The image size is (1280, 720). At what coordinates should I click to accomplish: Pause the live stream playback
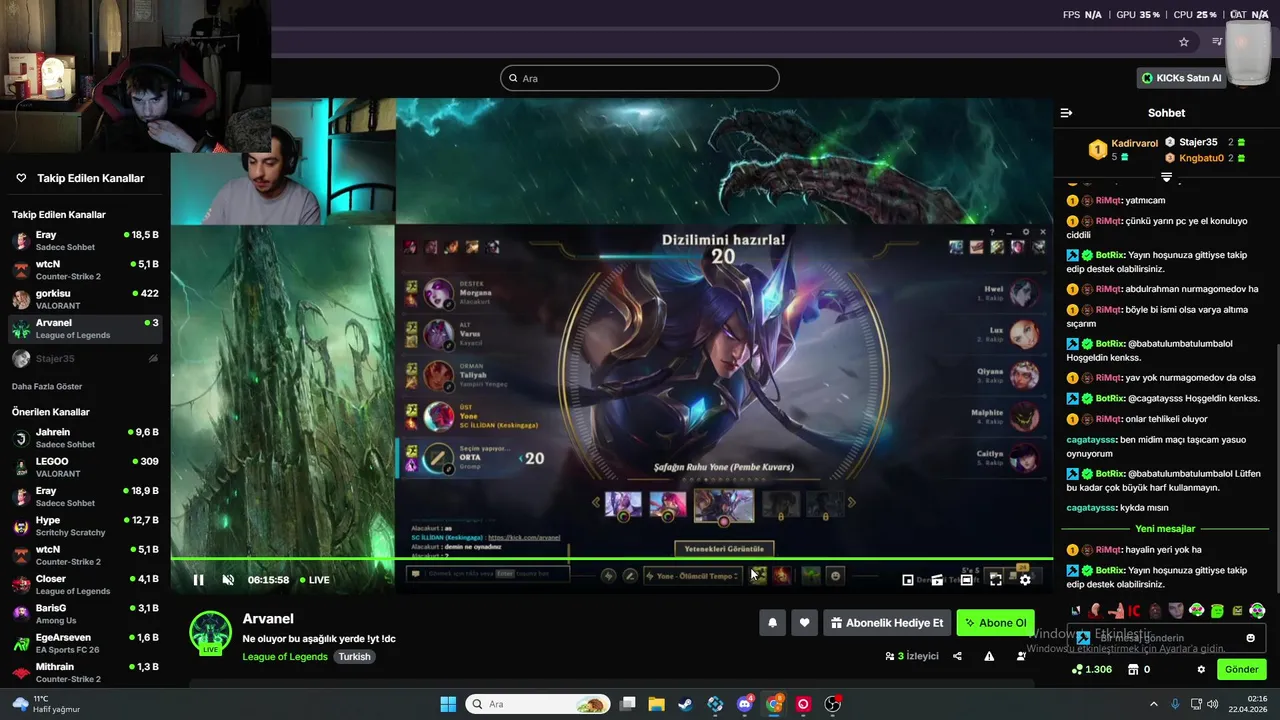pos(198,580)
